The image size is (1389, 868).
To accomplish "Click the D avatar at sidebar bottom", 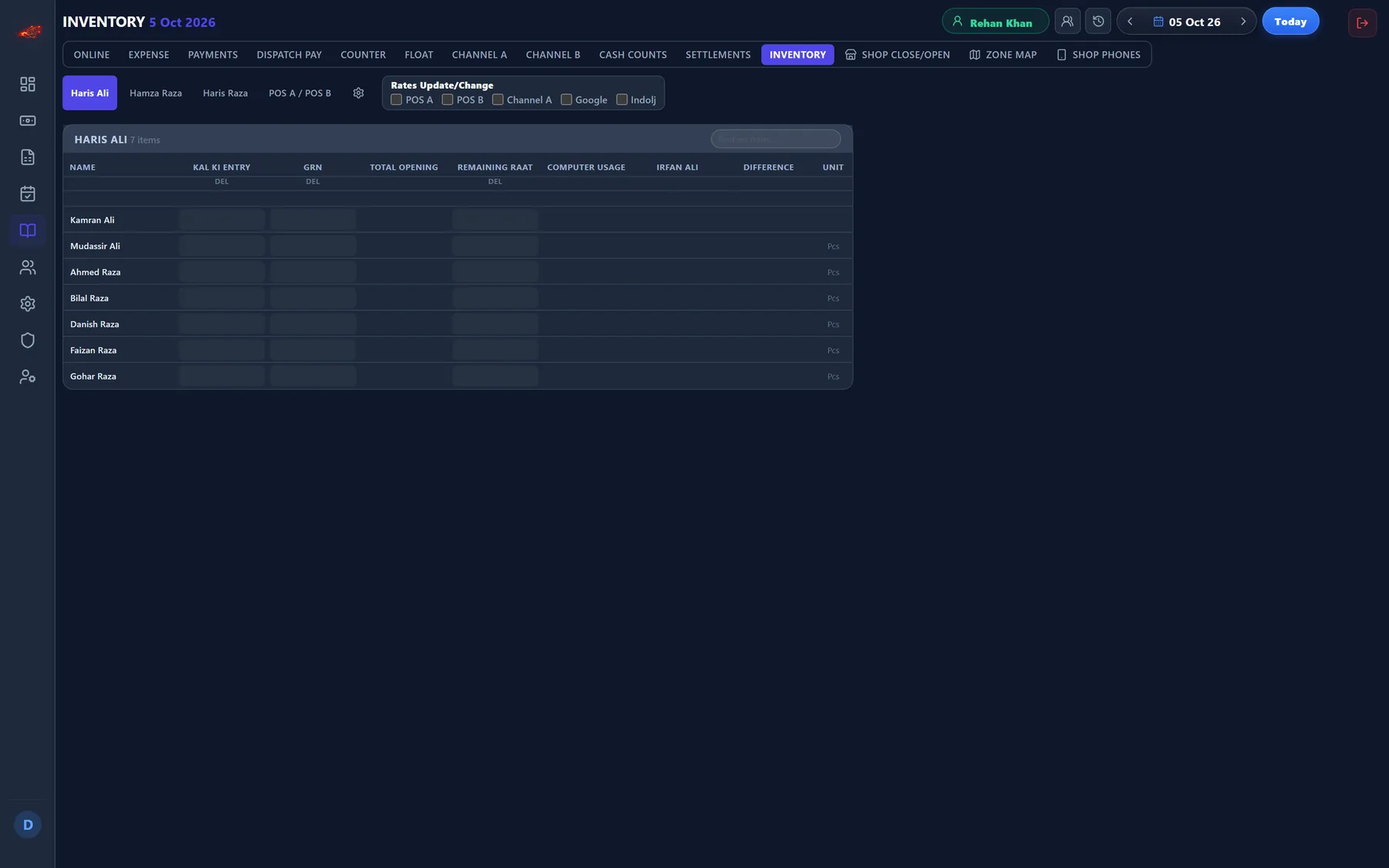I will tap(28, 825).
